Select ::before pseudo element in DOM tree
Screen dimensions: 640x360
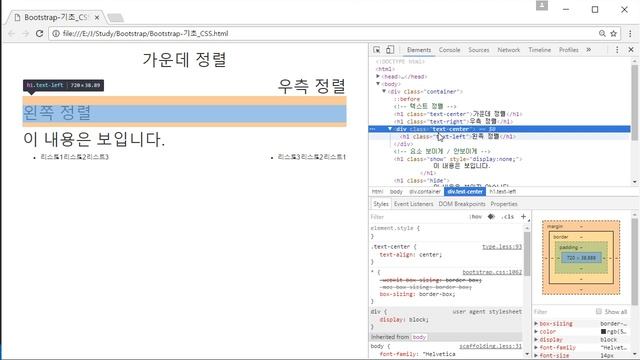pyautogui.click(x=407, y=99)
